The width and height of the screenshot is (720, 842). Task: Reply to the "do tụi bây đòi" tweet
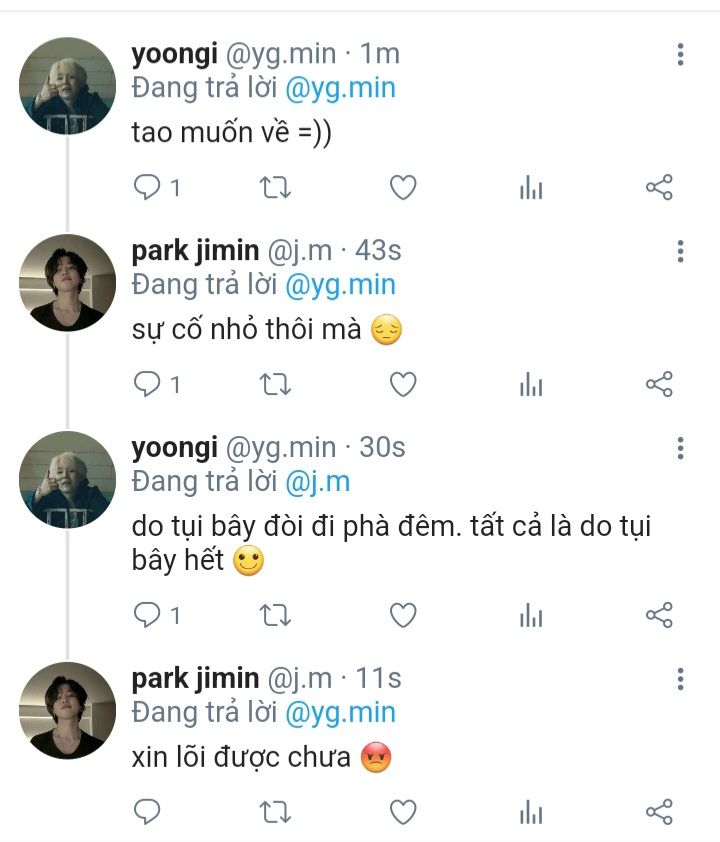[147, 615]
